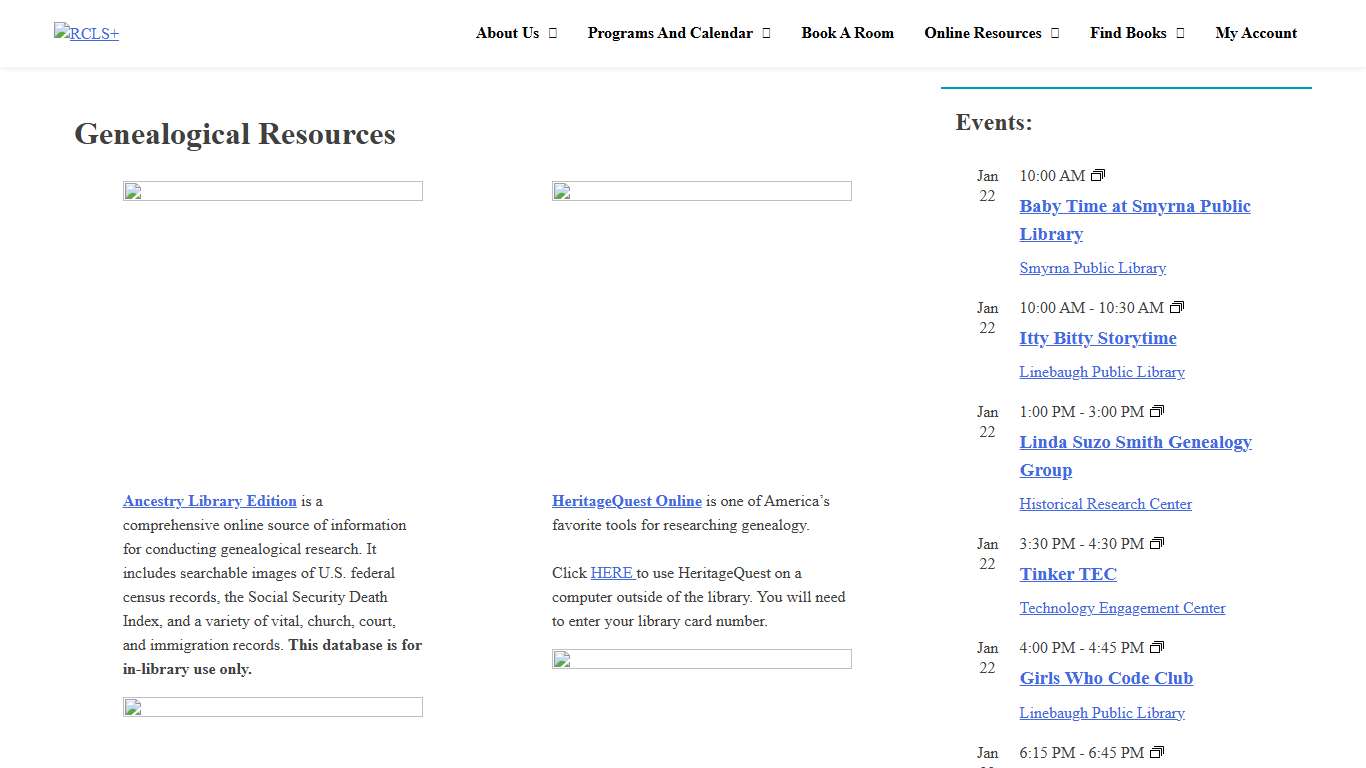Click the repeat icon beside Itty Bitty Storytime time
The width and height of the screenshot is (1366, 768).
click(x=1177, y=307)
